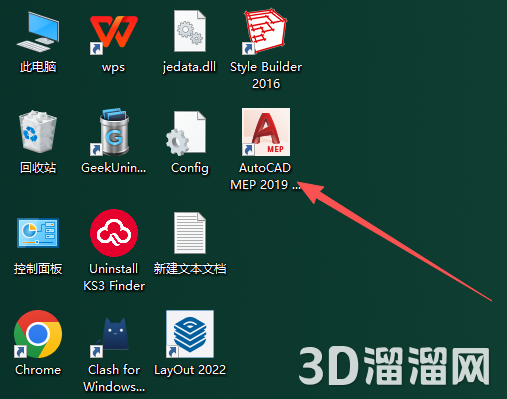The width and height of the screenshot is (507, 399).
Task: Select the 回收站 recycle bin icon
Action: pos(38,132)
